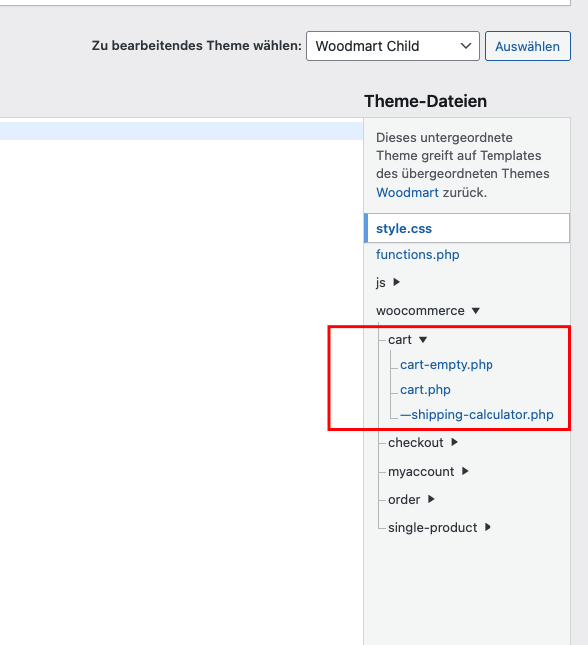The width and height of the screenshot is (588, 645).
Task: Click the highlighted line in the code editor
Action: 181,131
